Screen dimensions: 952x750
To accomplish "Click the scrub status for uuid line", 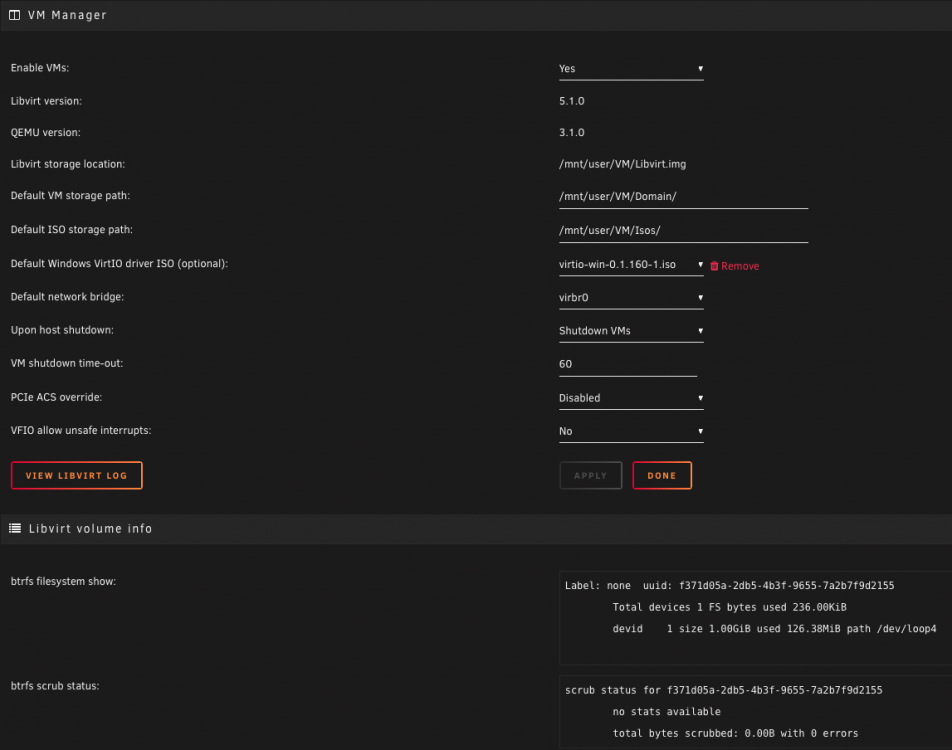I will 724,690.
